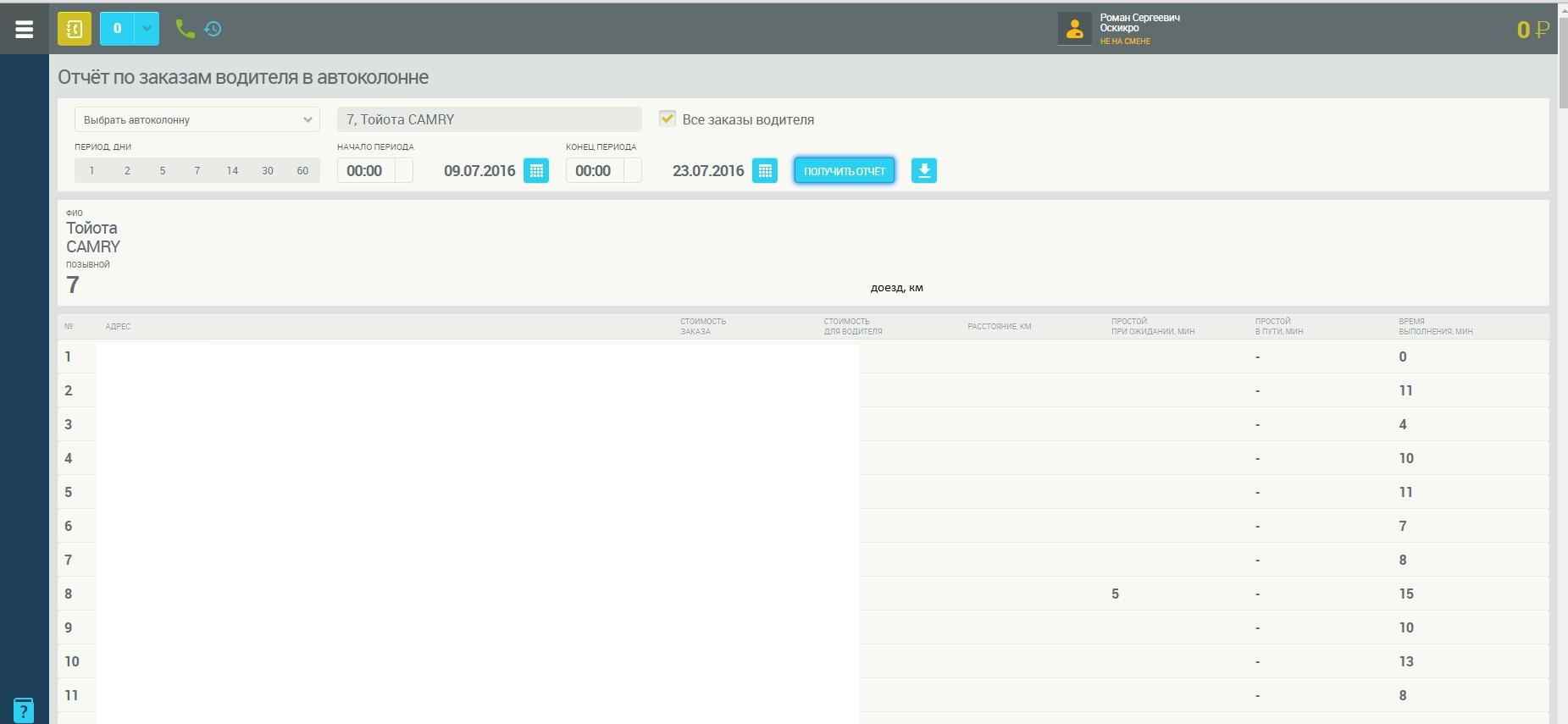Open start date calendar picker

point(536,171)
